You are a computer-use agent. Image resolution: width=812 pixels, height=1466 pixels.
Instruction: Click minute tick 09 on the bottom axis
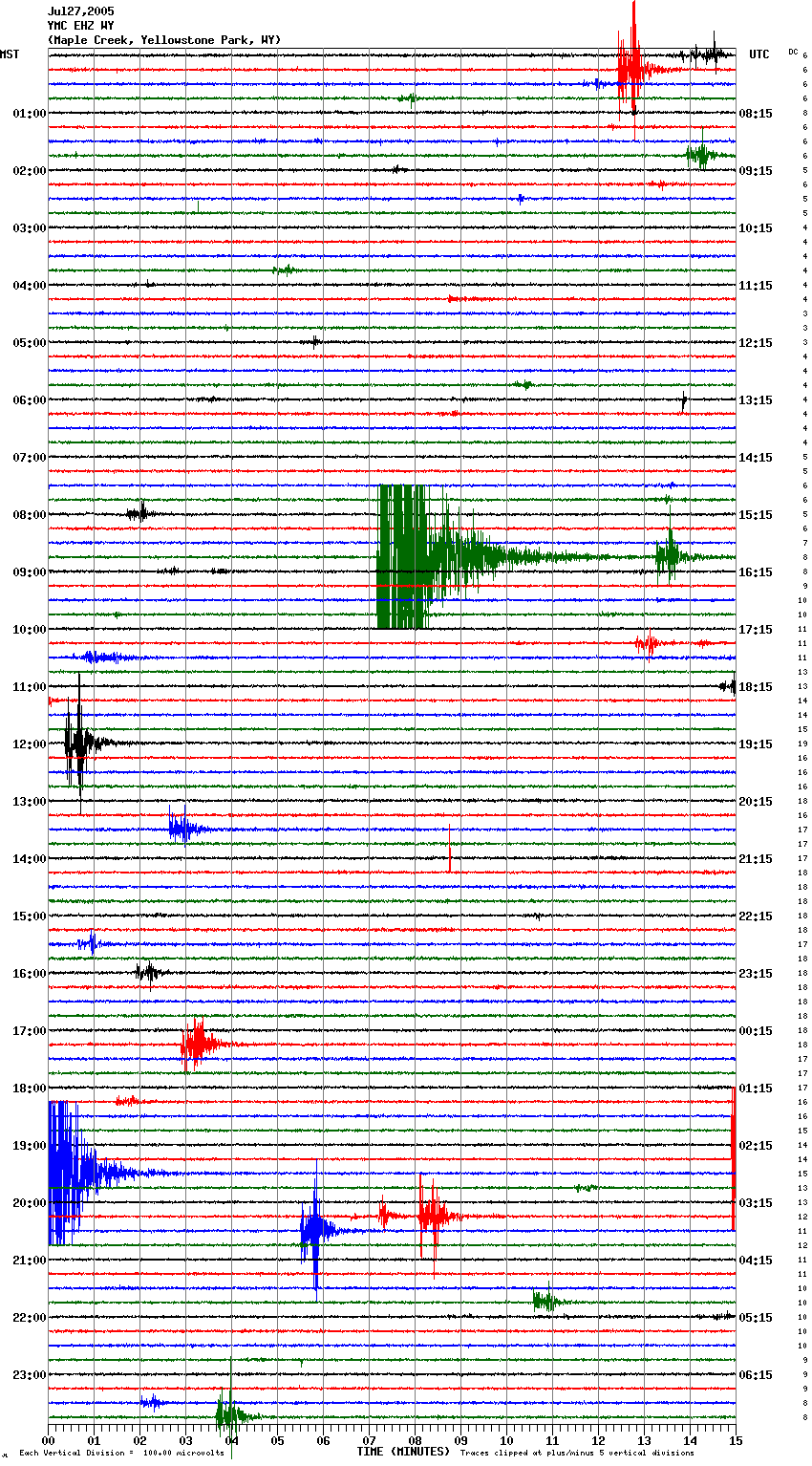460,1439
